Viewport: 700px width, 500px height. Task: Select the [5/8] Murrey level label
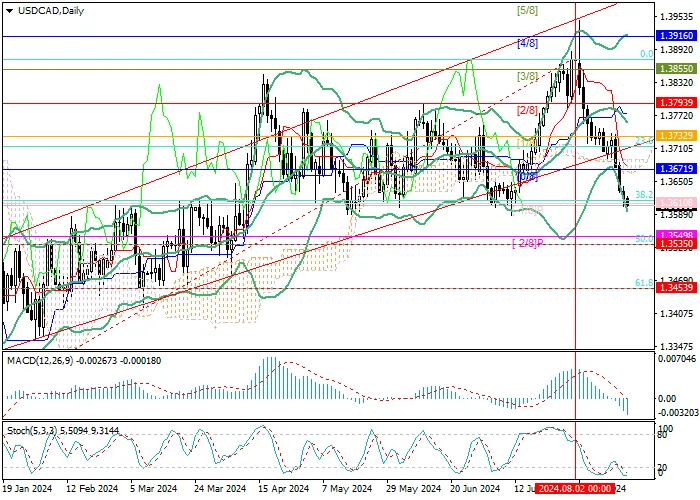coord(527,11)
